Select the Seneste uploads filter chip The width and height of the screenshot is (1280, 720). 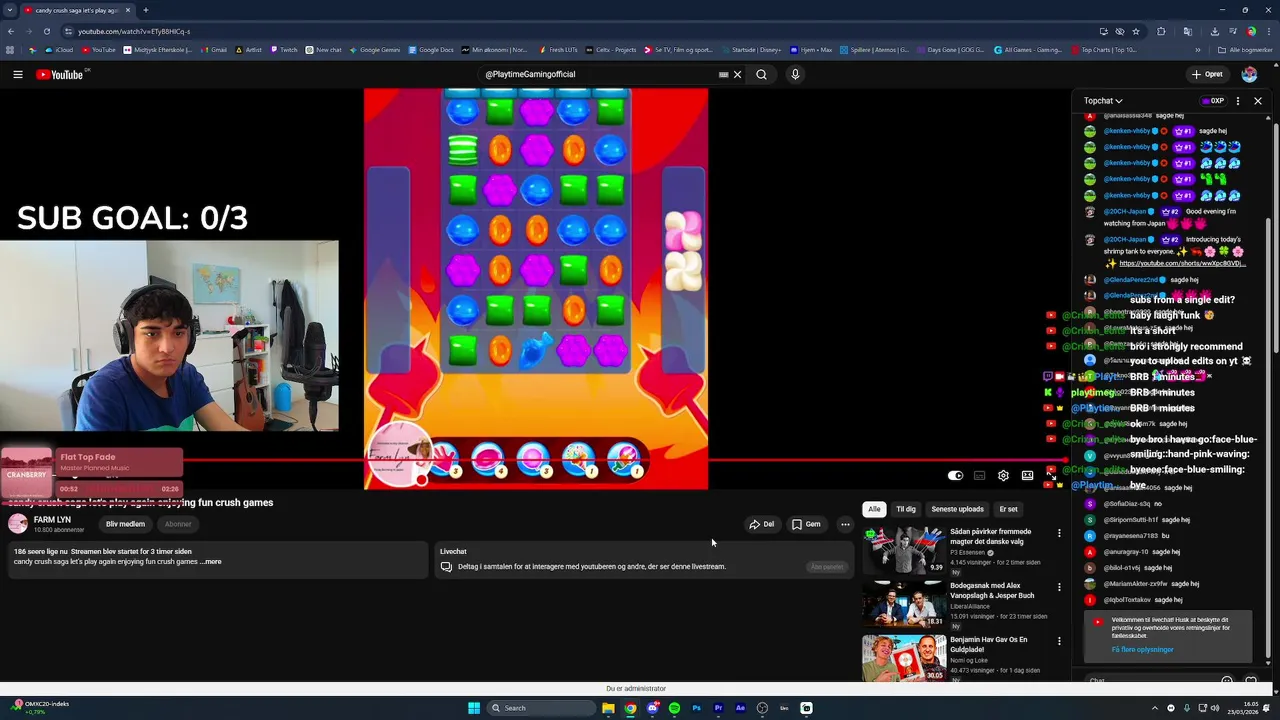tap(957, 509)
